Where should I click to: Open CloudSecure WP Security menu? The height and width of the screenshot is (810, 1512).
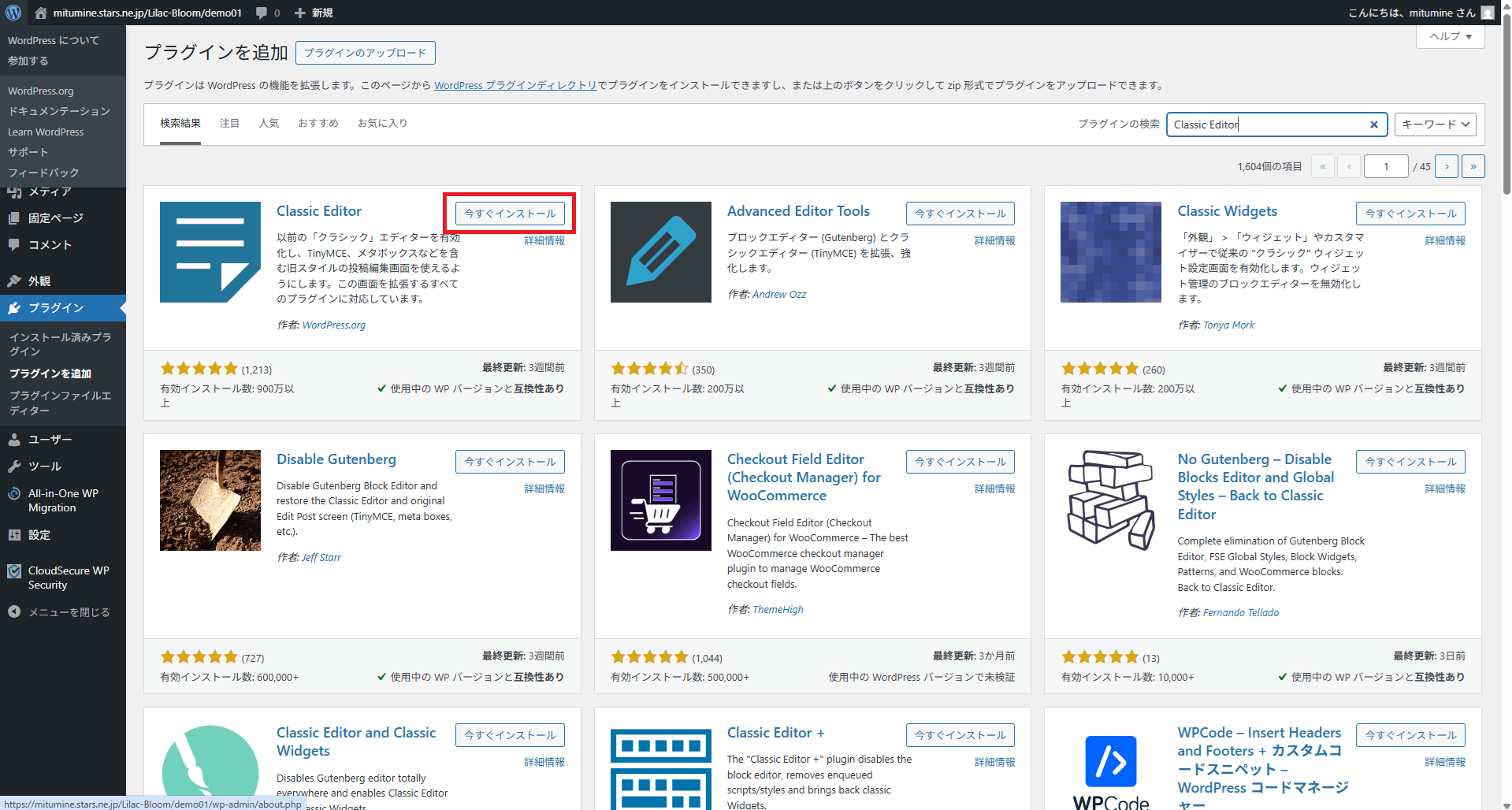tap(68, 578)
